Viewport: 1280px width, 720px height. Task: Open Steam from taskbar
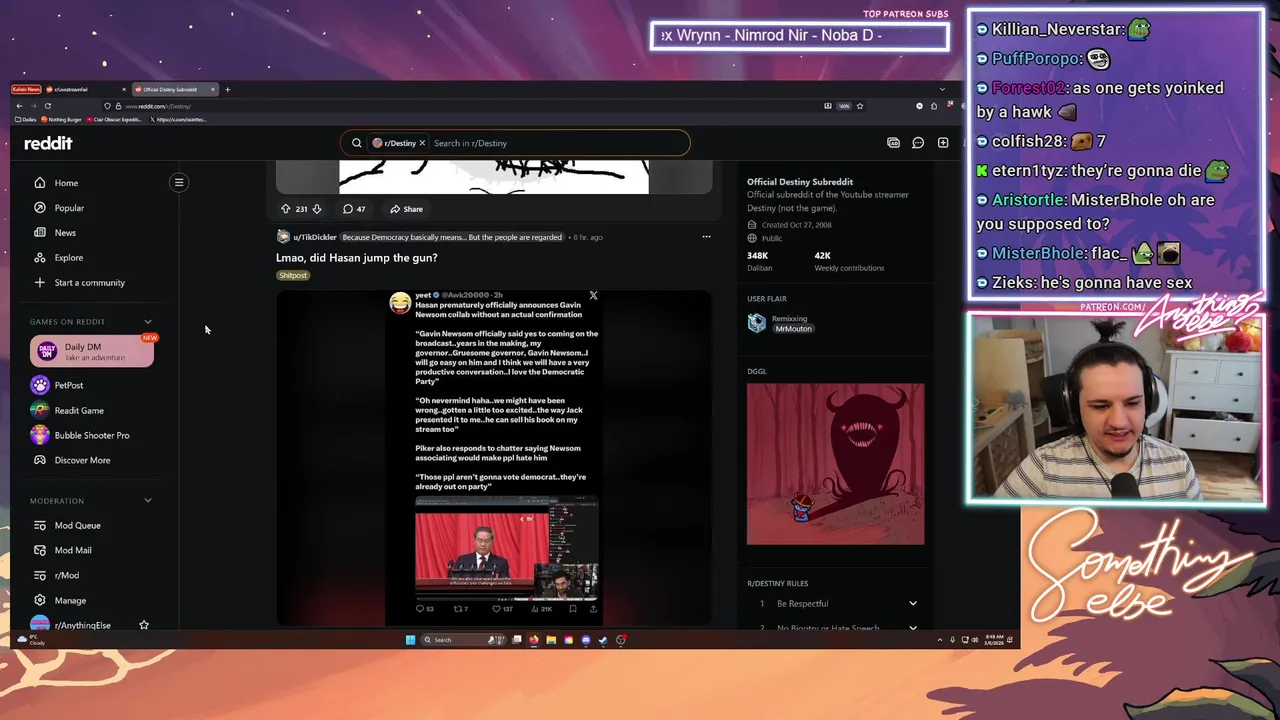603,640
